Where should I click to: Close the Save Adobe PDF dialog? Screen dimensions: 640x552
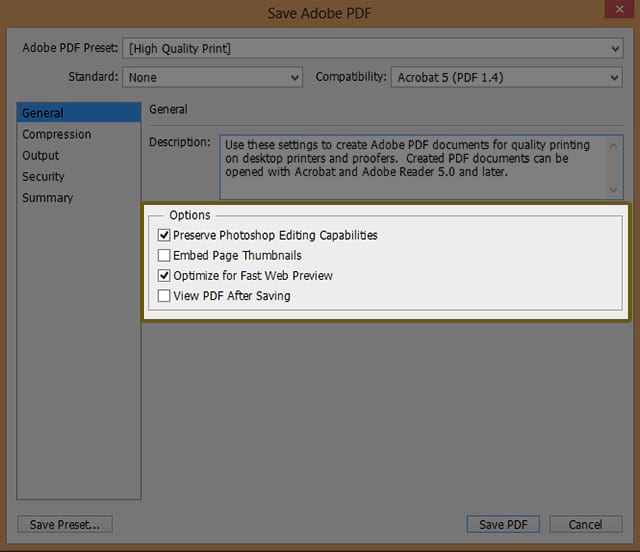point(619,9)
